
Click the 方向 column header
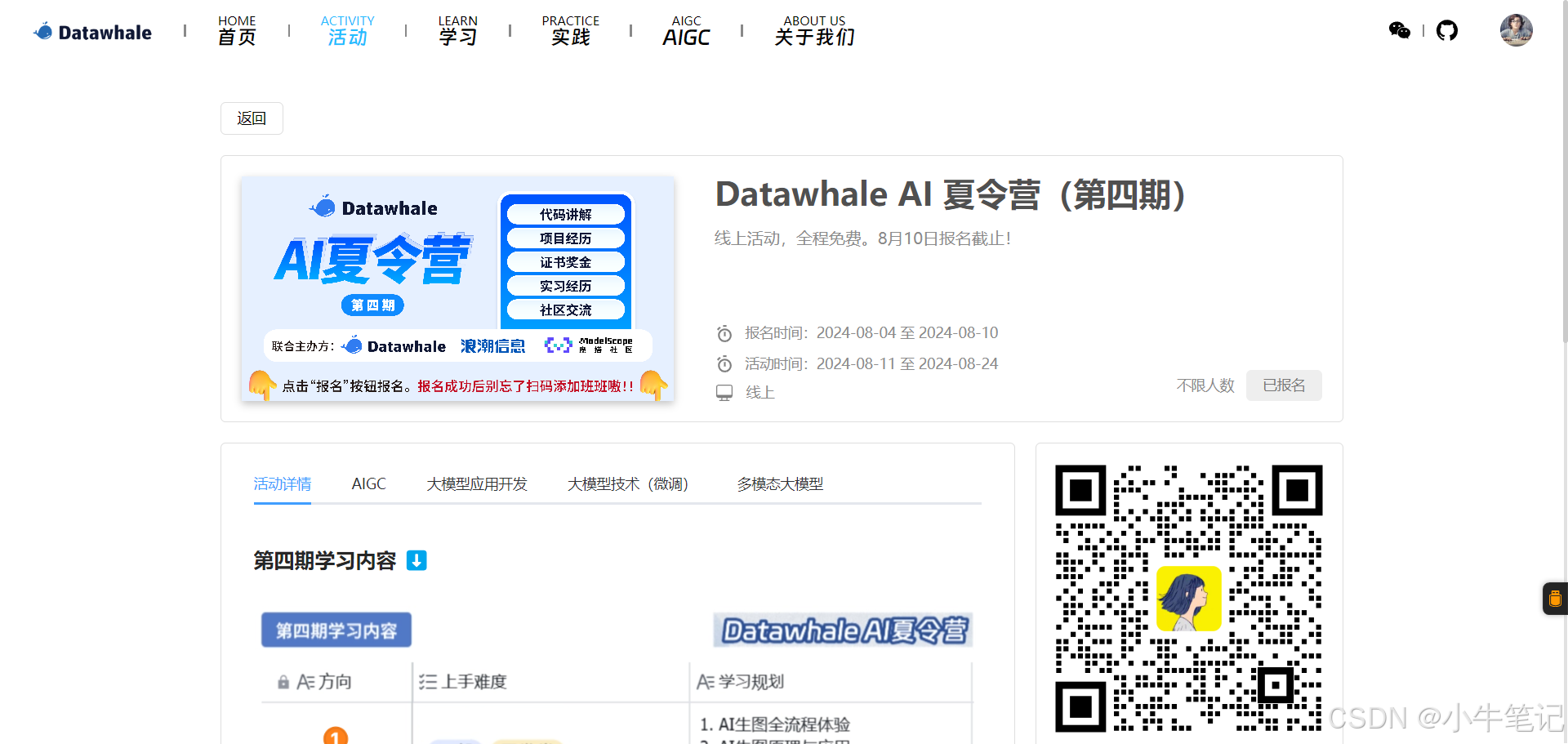(335, 682)
